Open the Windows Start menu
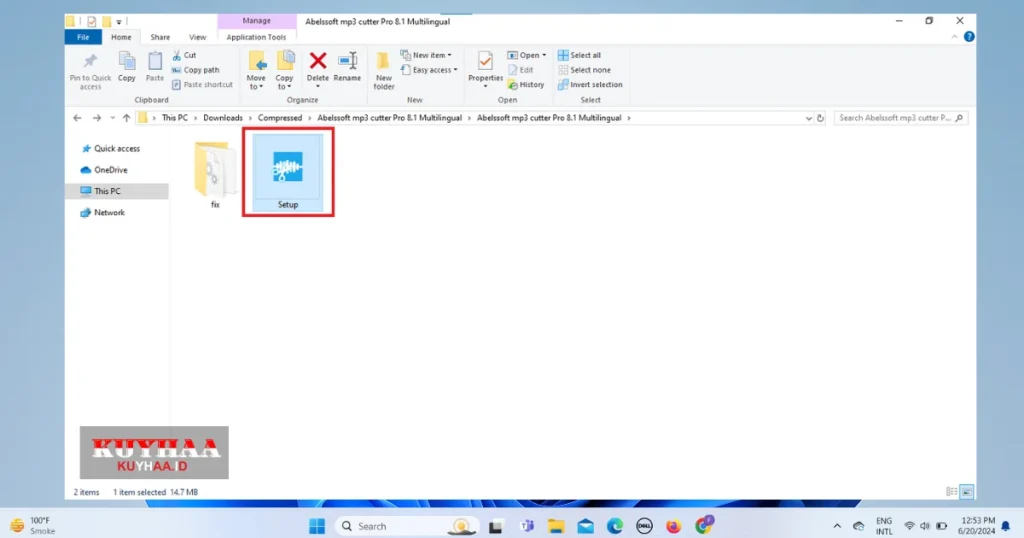 317,526
